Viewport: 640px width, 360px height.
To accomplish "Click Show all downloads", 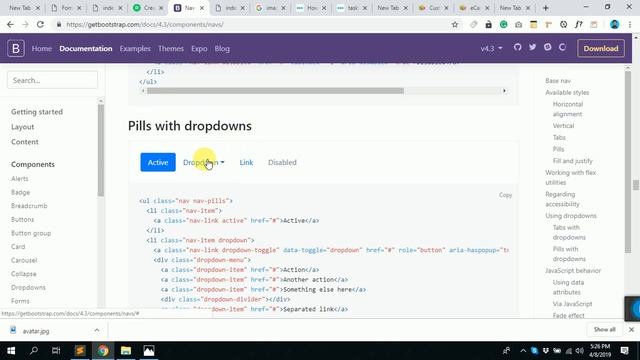I will [x=604, y=329].
